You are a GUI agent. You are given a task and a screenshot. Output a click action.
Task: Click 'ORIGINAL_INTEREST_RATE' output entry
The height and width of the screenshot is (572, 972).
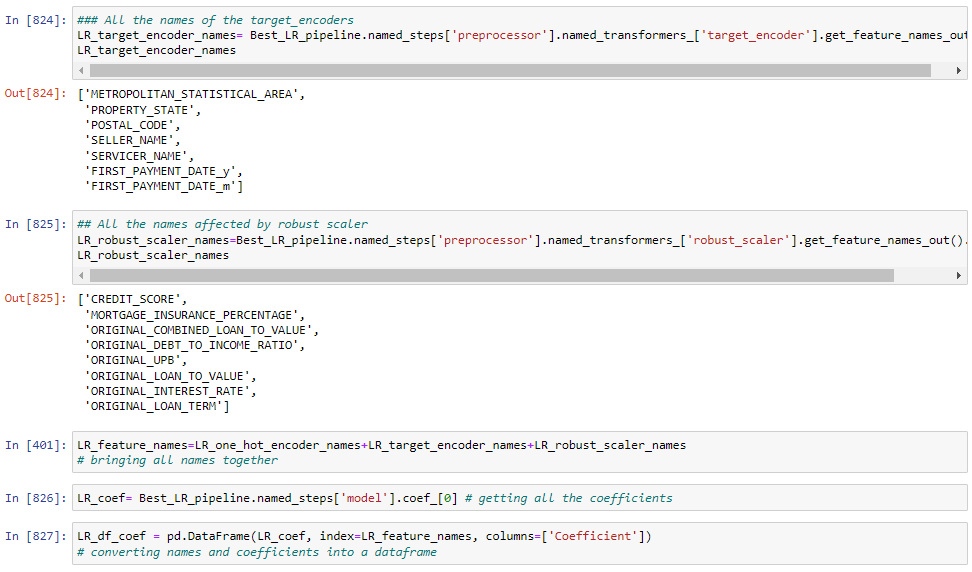pos(167,392)
